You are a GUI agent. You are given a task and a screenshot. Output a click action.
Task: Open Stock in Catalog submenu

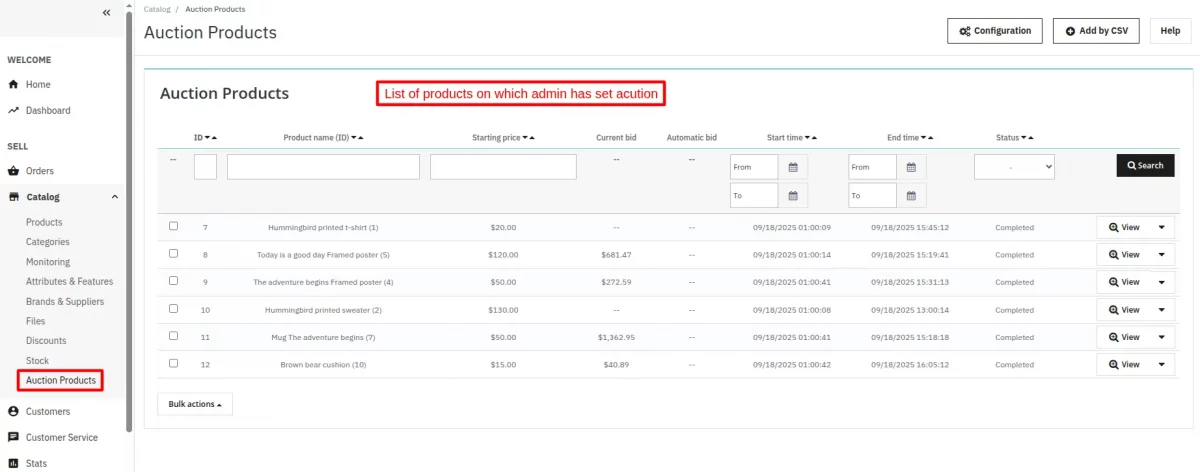37,360
